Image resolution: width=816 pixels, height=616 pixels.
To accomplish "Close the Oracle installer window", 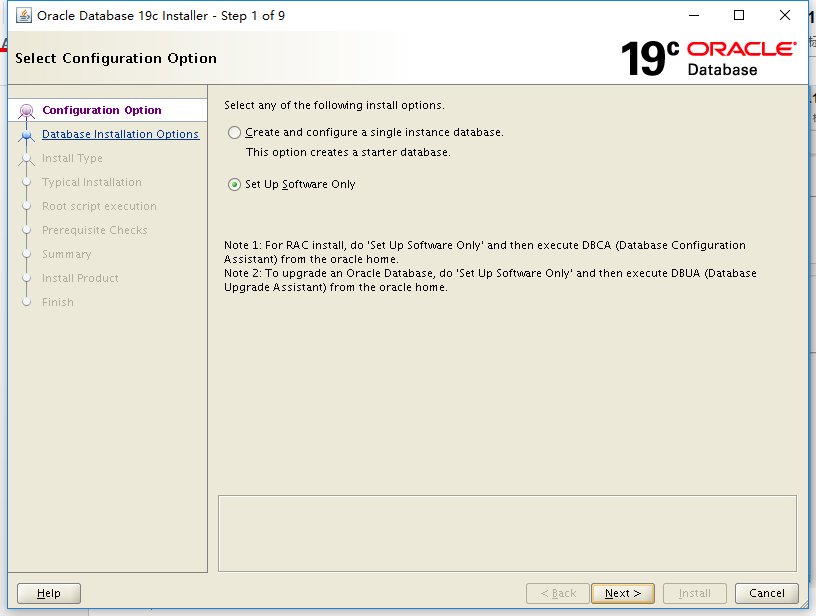I will [x=785, y=16].
